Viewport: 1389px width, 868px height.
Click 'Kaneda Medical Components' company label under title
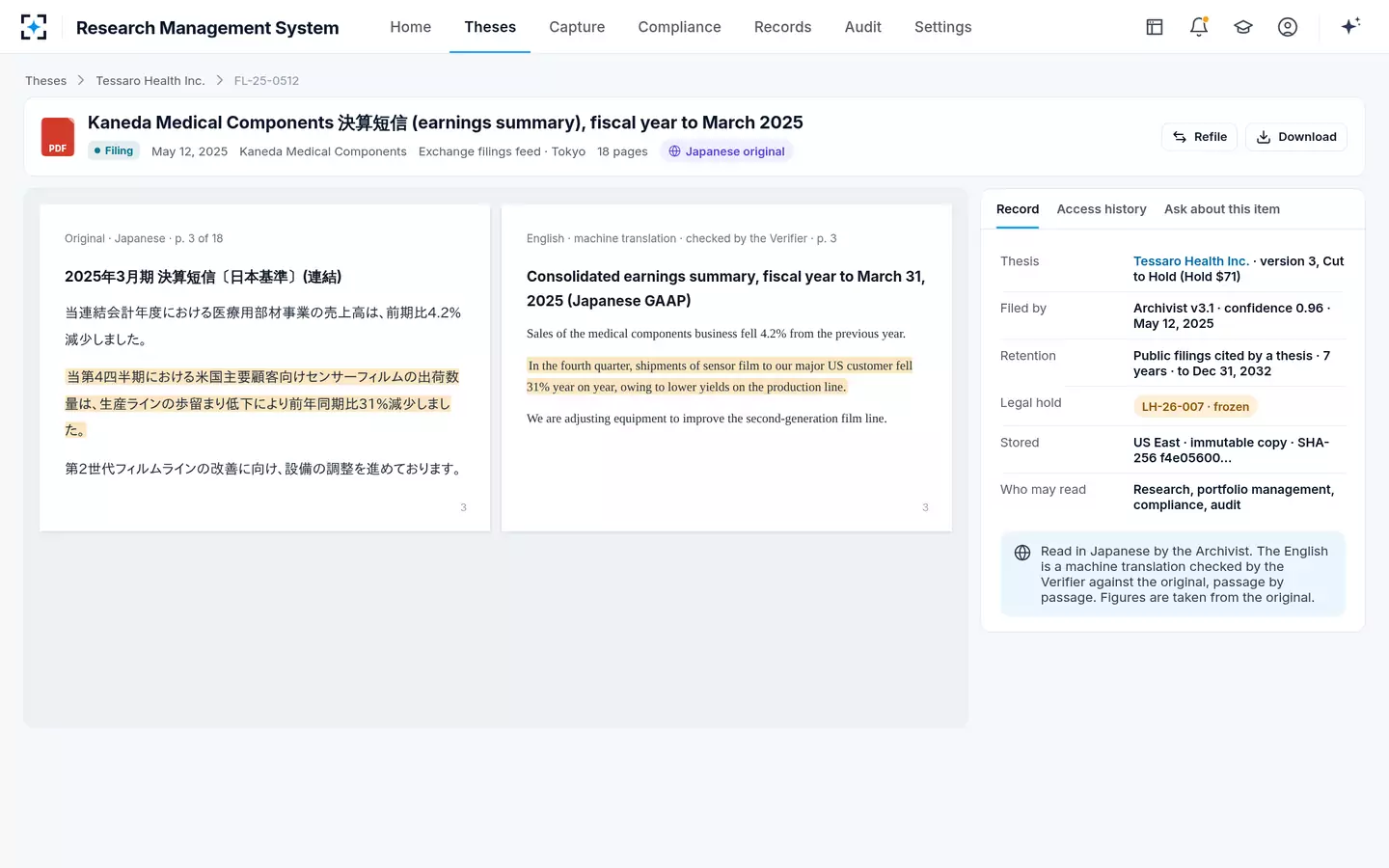[x=323, y=151]
